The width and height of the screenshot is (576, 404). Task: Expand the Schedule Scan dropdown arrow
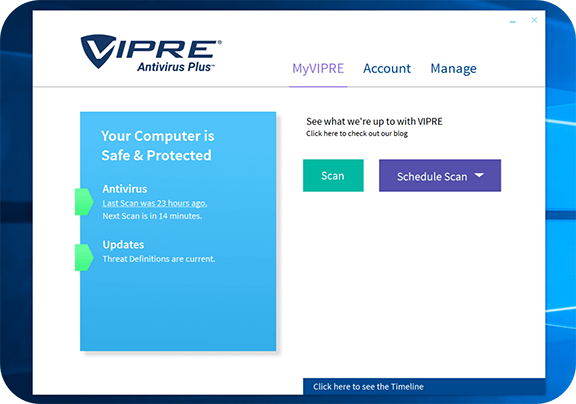[x=479, y=176]
